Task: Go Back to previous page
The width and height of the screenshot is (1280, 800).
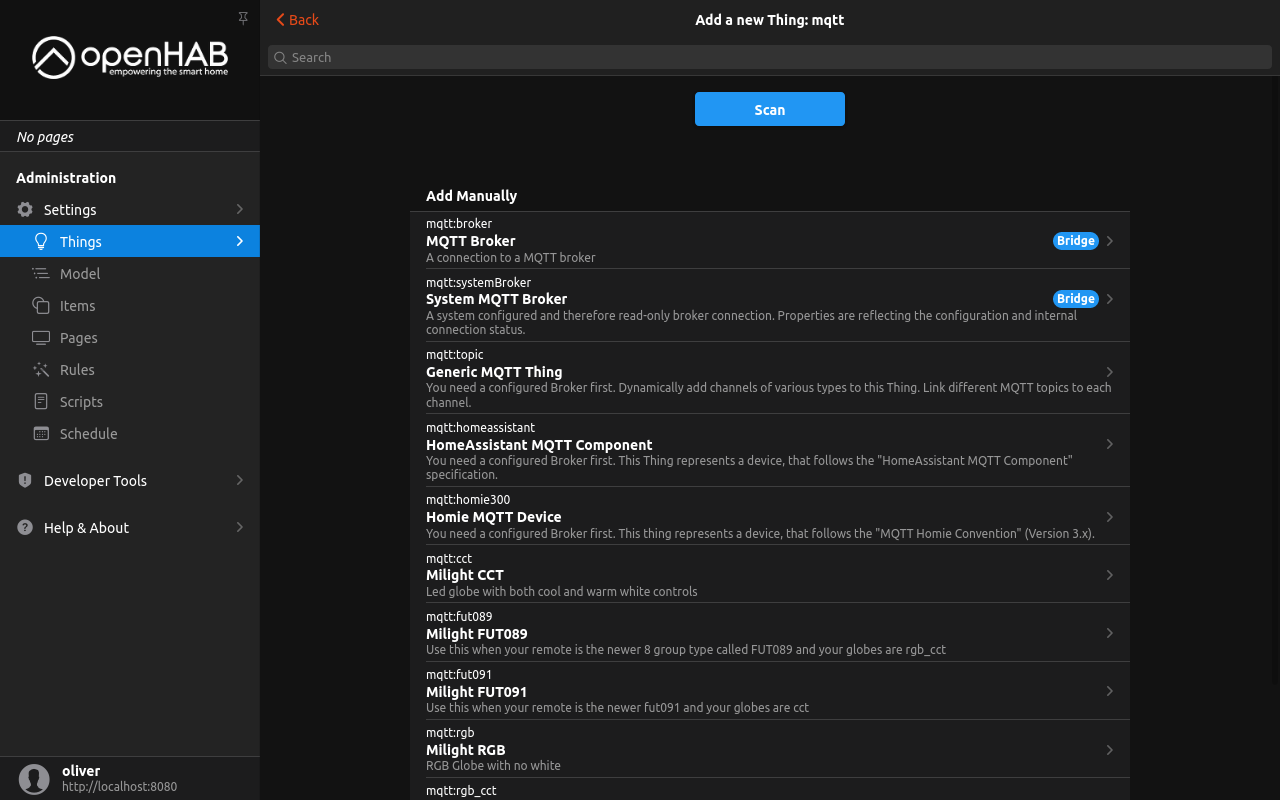Action: (297, 20)
